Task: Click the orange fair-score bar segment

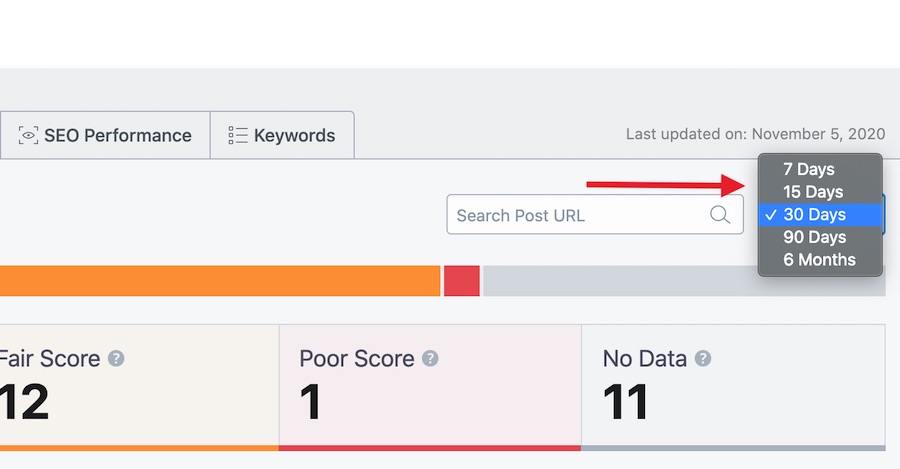Action: [x=220, y=281]
